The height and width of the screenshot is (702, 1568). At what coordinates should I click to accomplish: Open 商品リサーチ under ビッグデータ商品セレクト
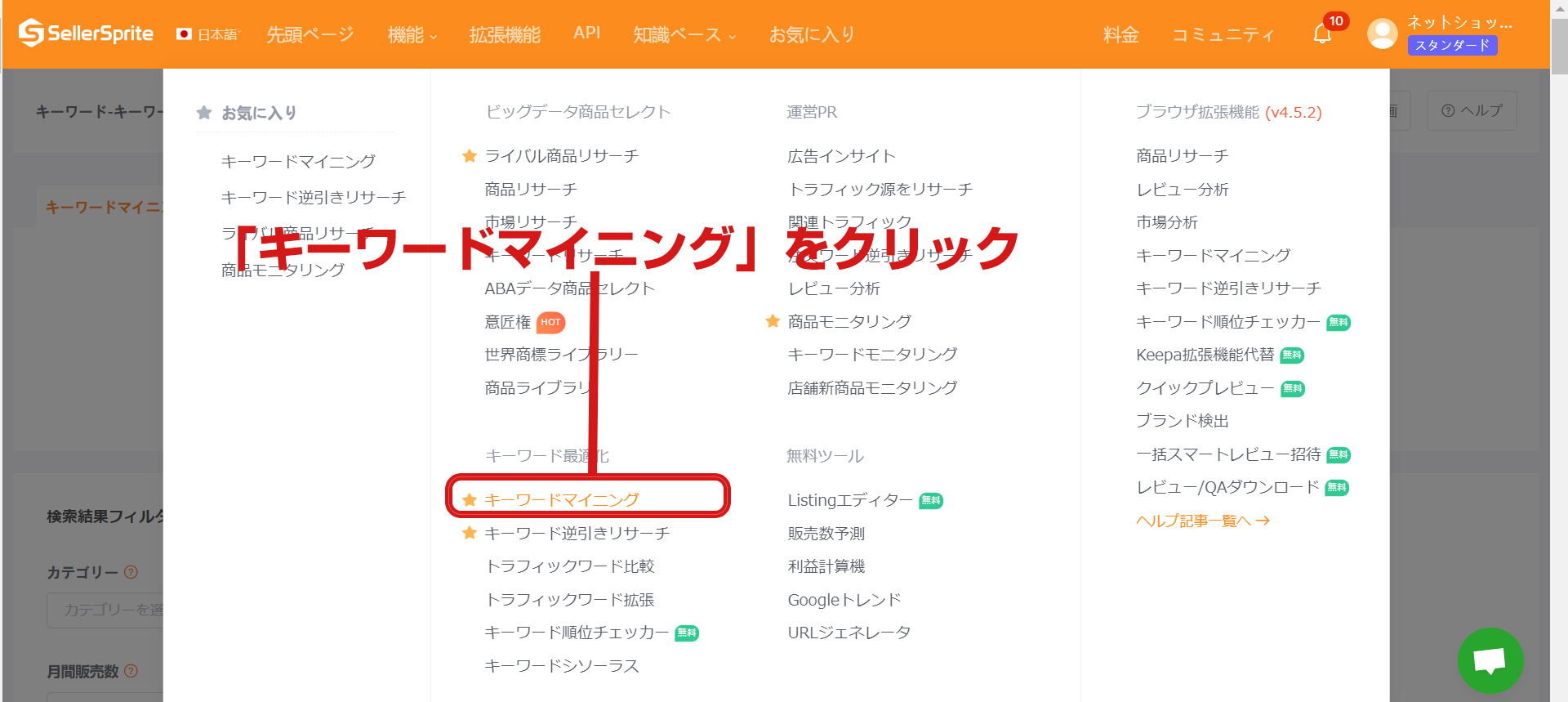pyautogui.click(x=531, y=189)
